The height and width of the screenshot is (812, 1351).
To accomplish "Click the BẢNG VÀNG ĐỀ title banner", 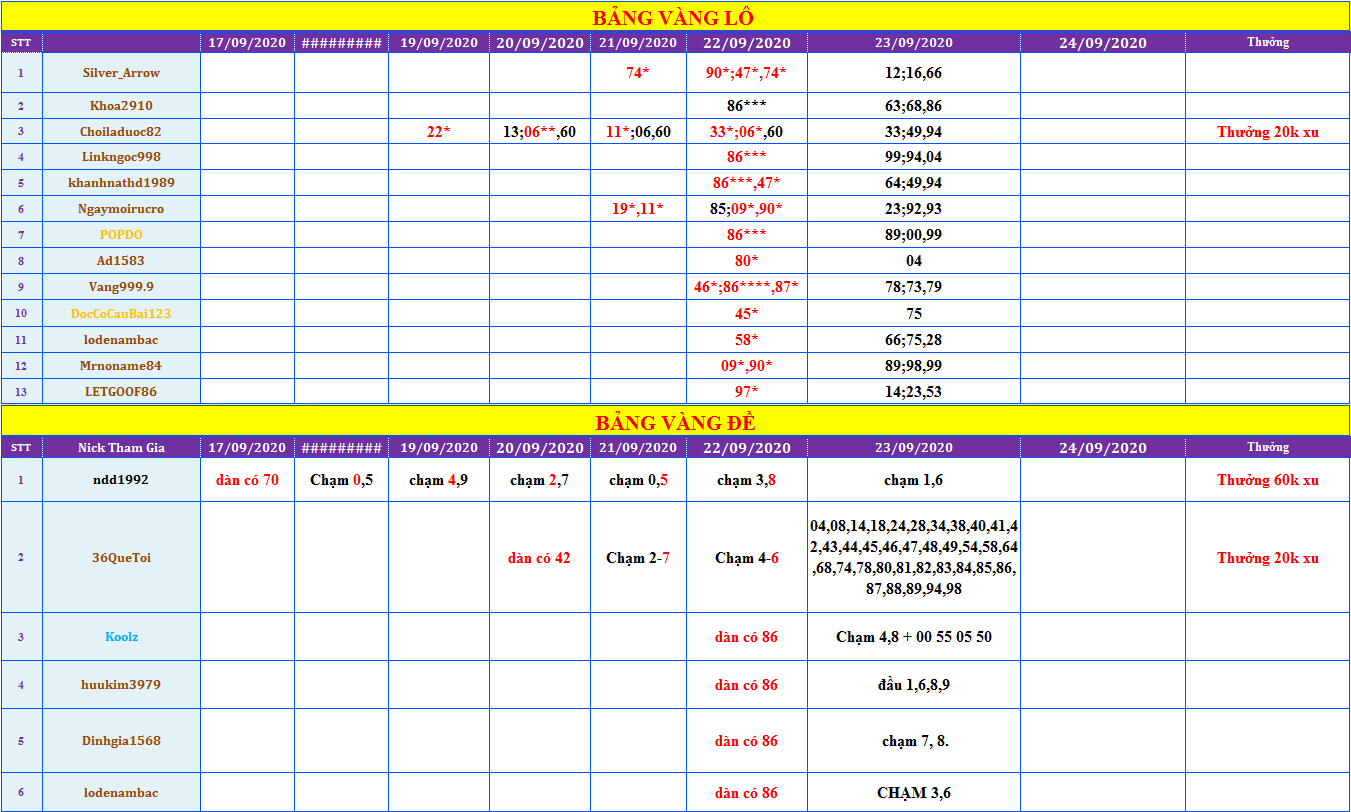I will [674, 422].
